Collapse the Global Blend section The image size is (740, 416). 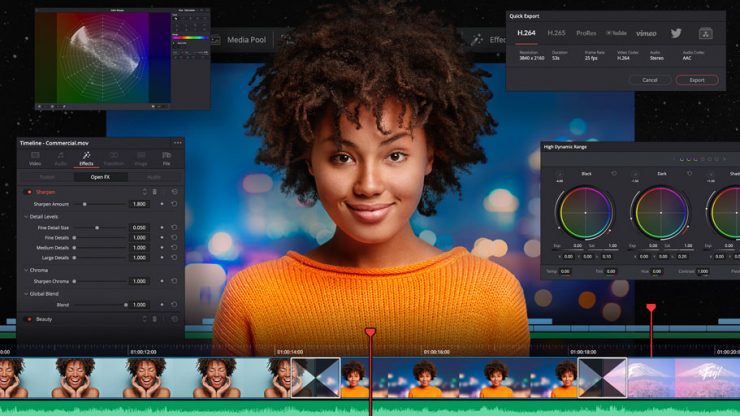click(x=25, y=293)
